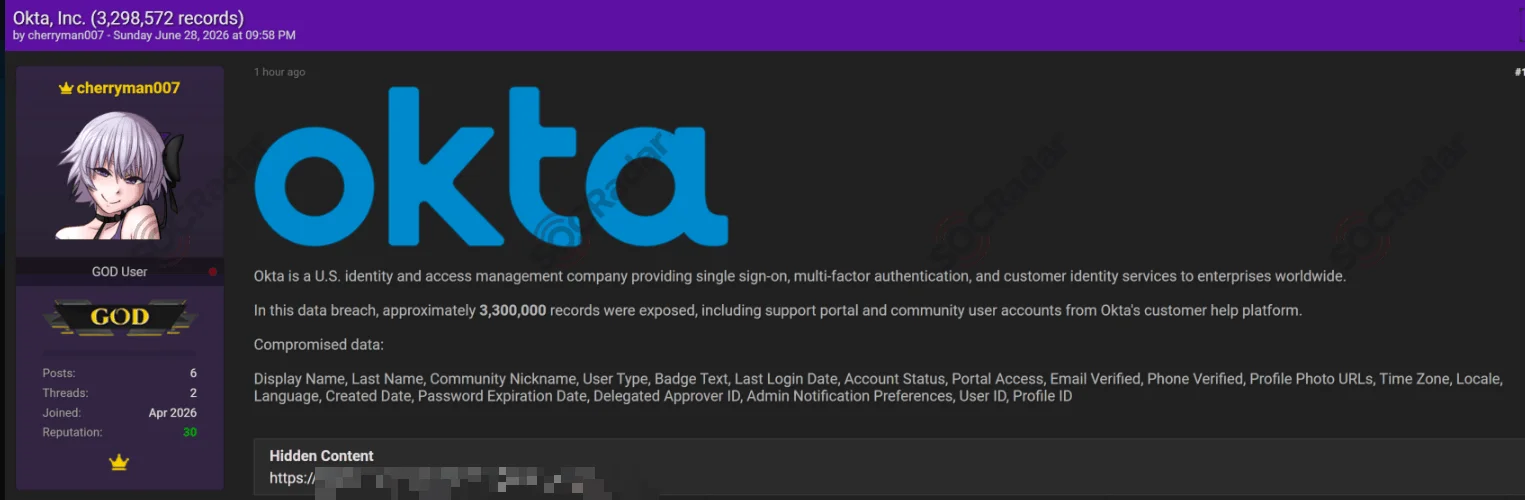Click the Threads count 2

tap(193, 393)
